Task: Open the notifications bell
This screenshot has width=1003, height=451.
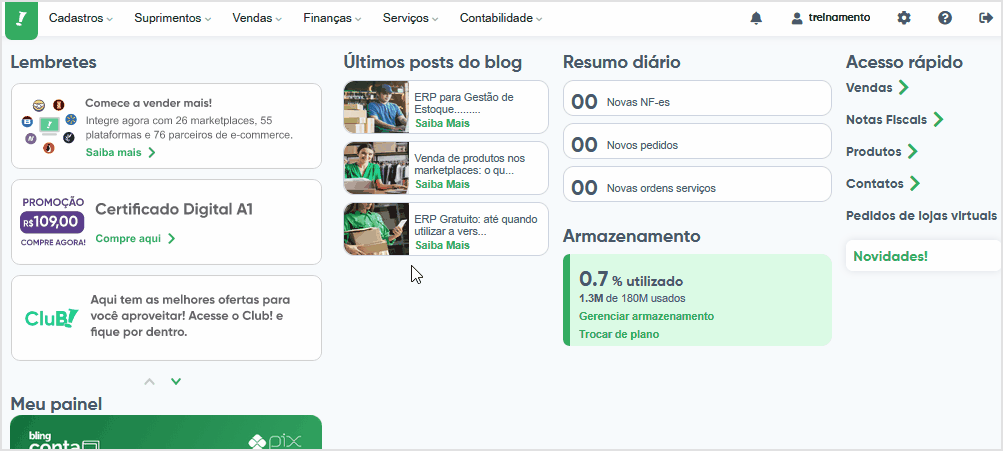Action: click(x=756, y=18)
